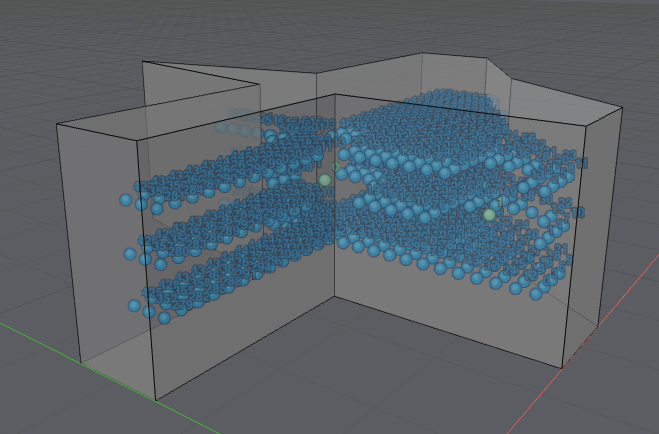The image size is (659, 434).
Task: Click the point label 9
Action: (x=569, y=260)
